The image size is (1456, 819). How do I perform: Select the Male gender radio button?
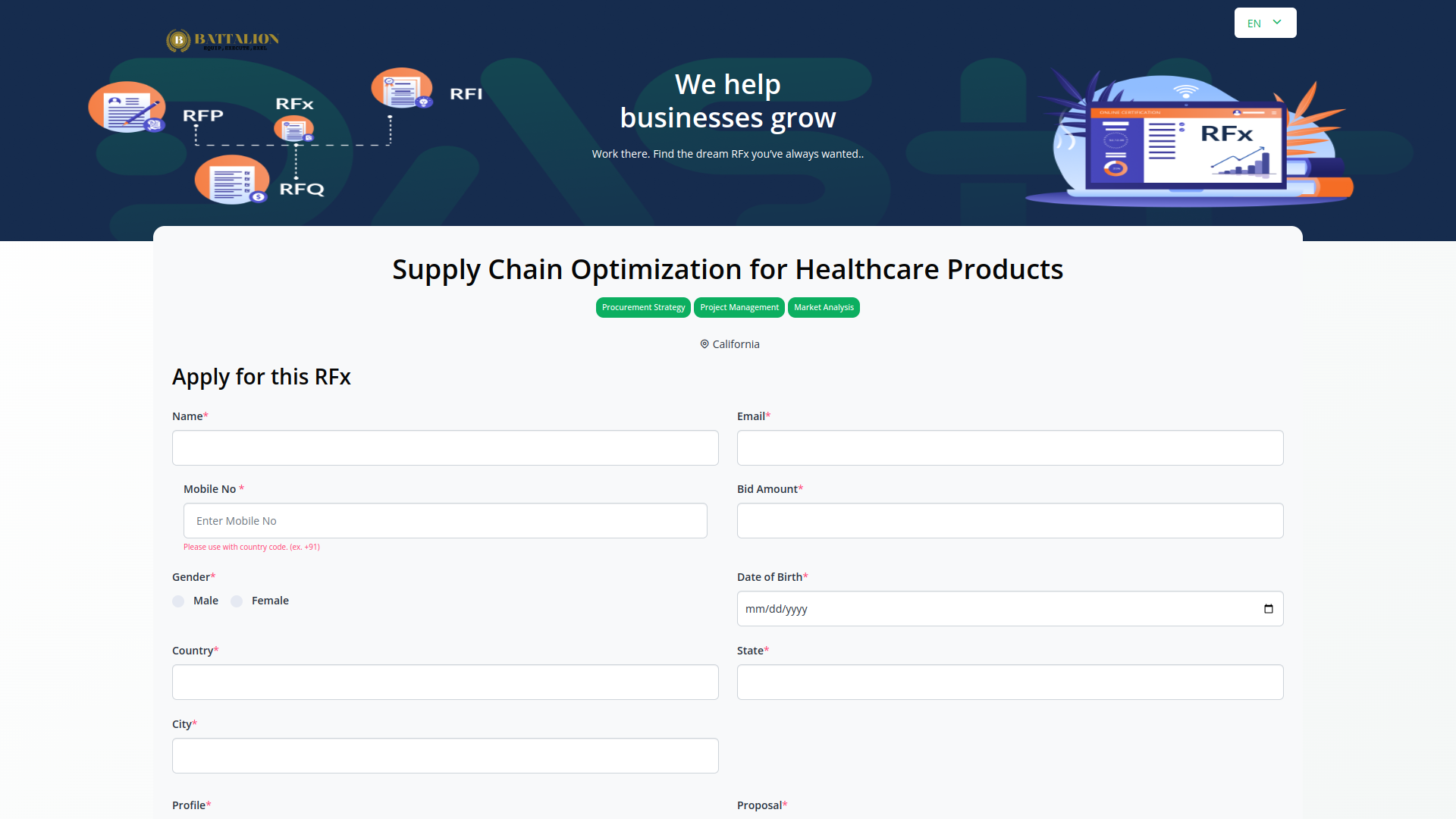[179, 601]
